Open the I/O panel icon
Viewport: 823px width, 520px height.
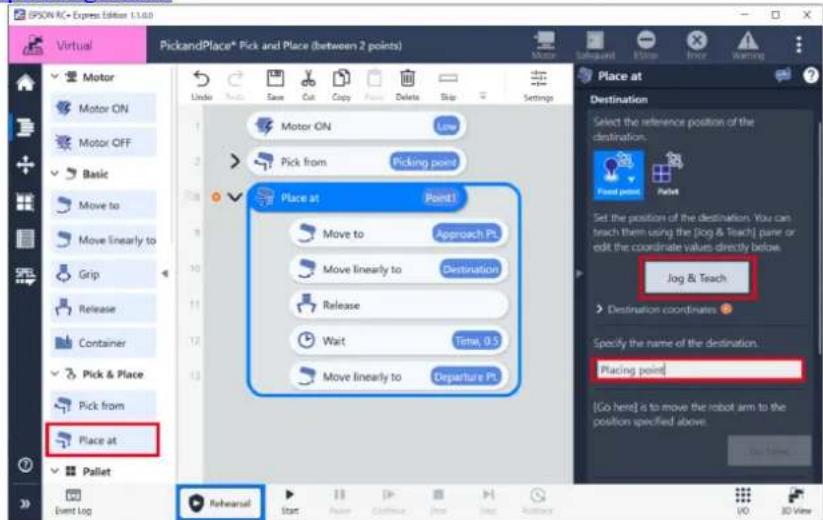point(743,501)
